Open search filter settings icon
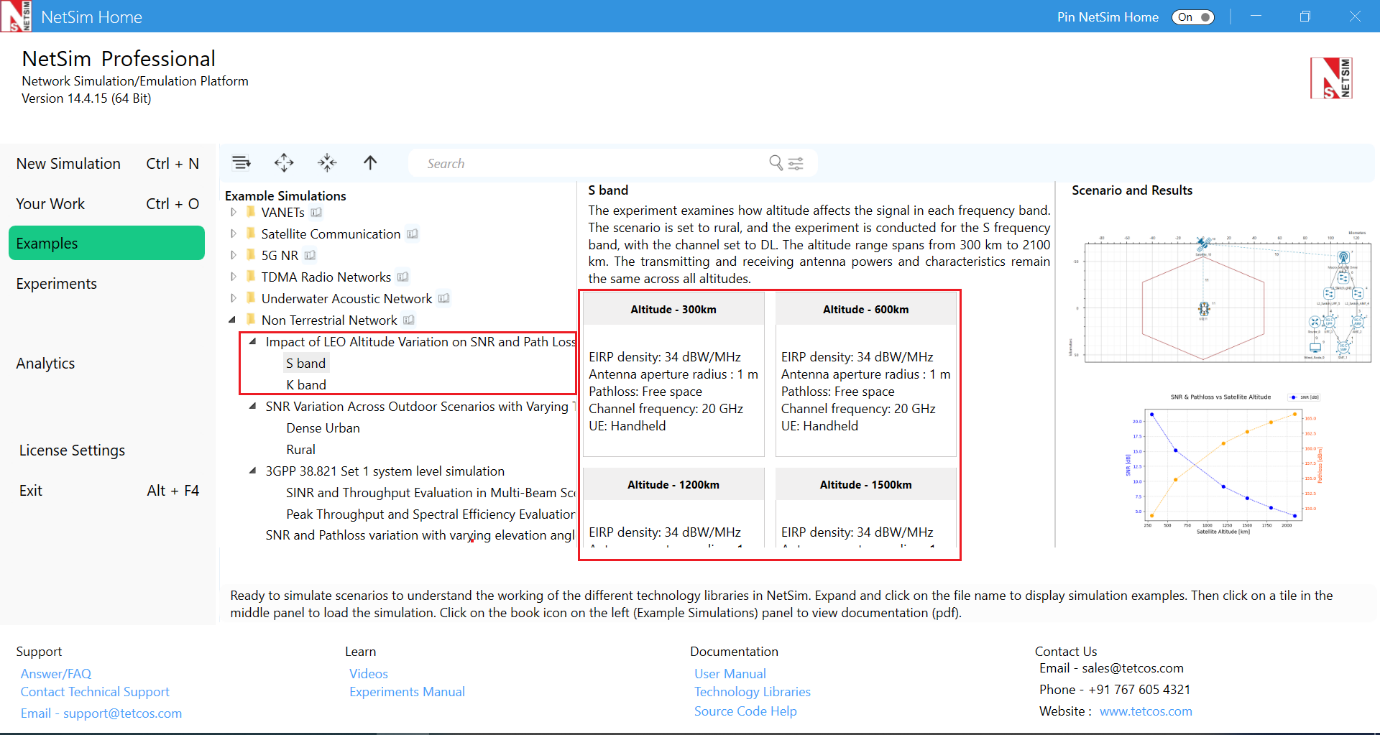Image resolution: width=1380 pixels, height=735 pixels. [x=796, y=164]
